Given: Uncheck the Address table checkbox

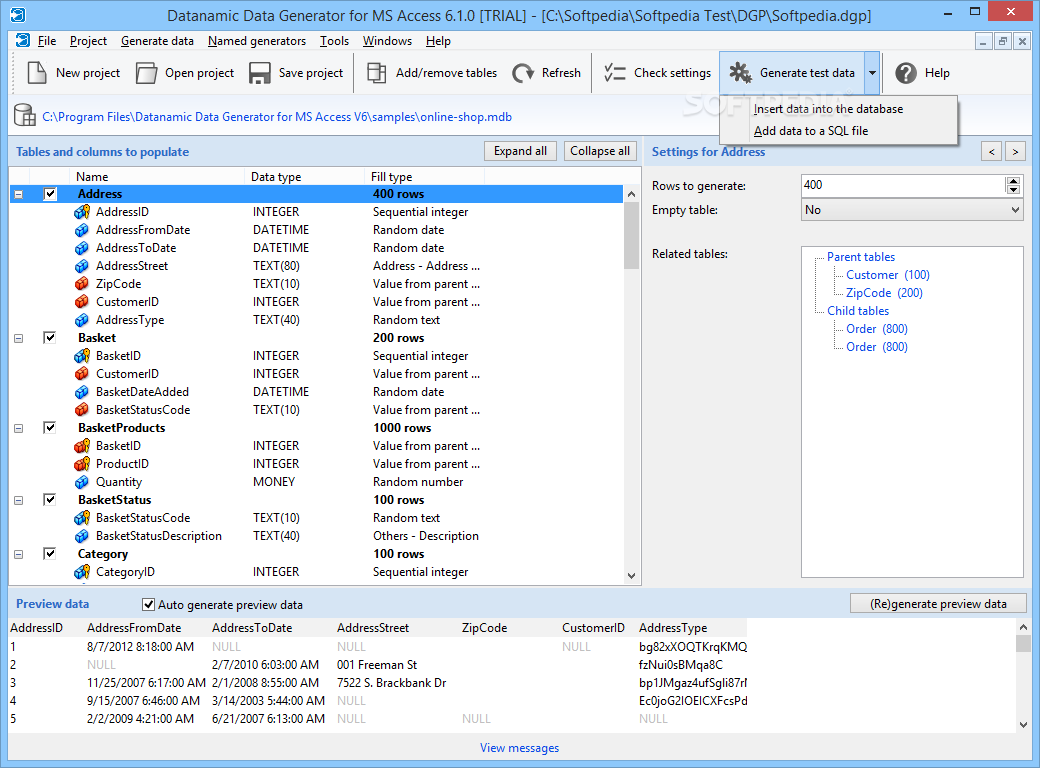Looking at the screenshot, I should 50,194.
